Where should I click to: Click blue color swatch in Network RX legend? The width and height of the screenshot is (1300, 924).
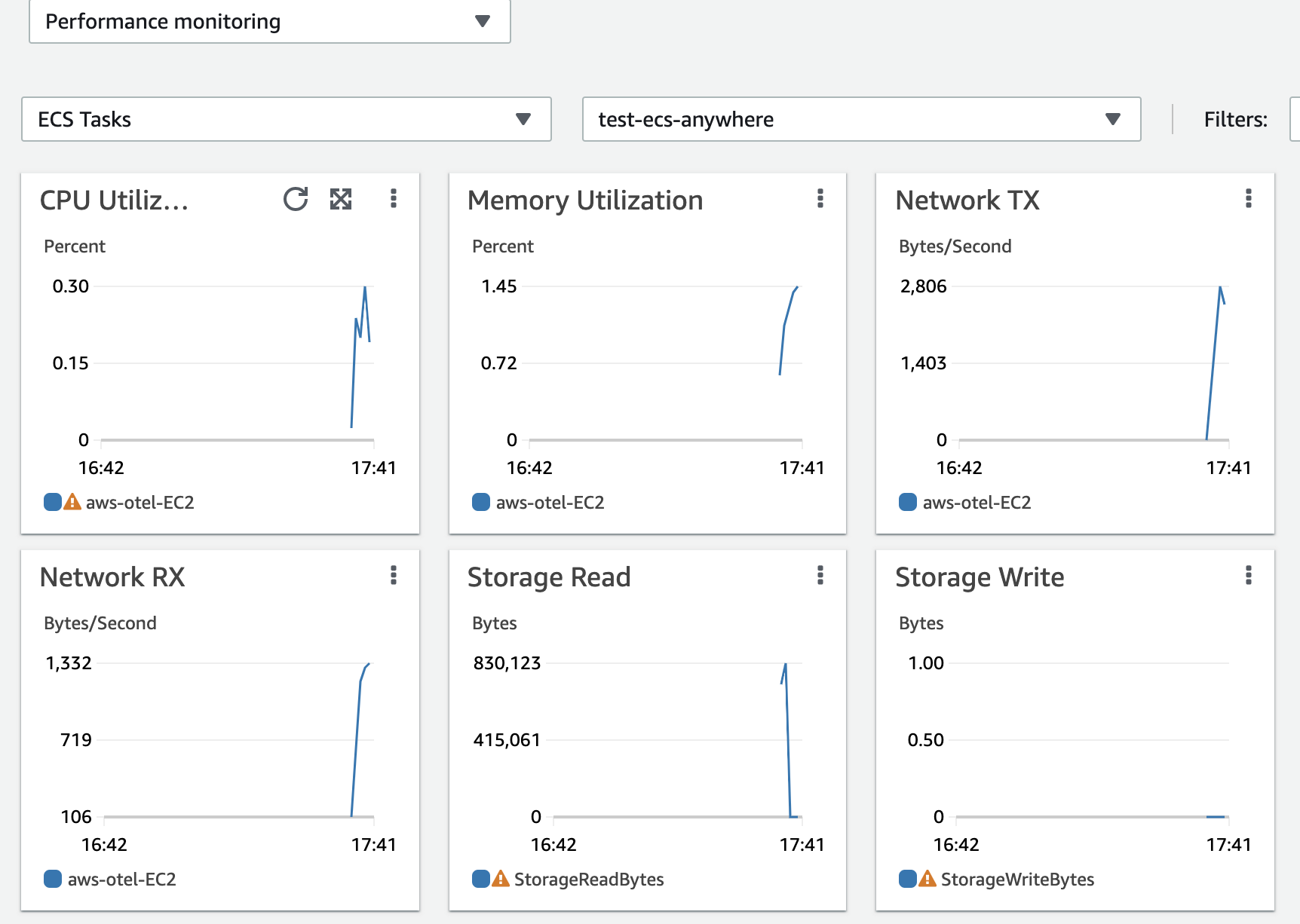(x=53, y=879)
